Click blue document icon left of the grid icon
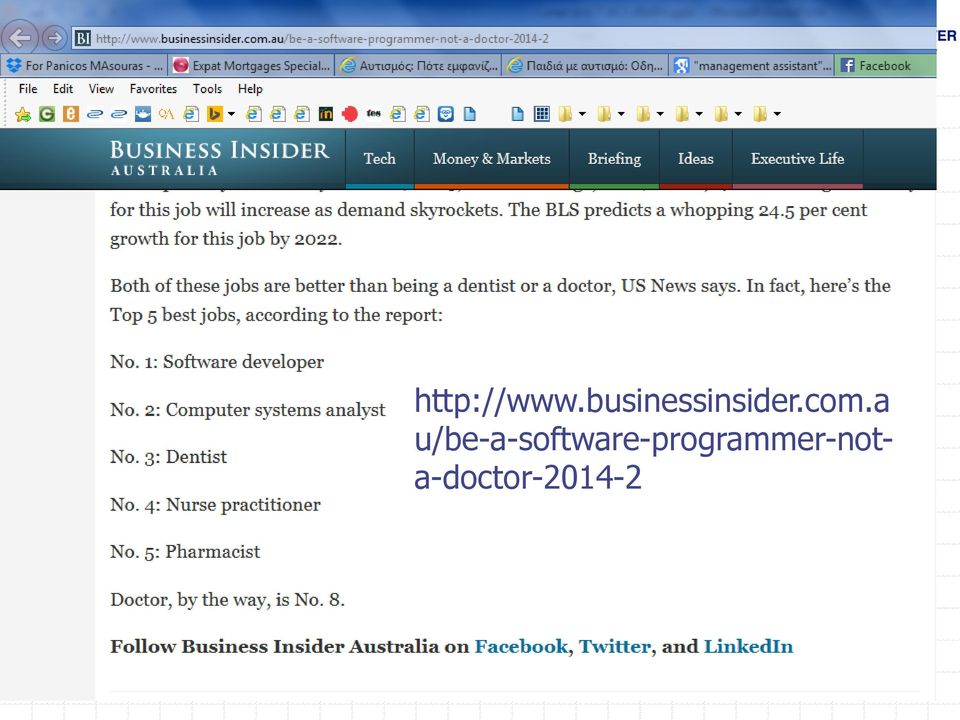The height and width of the screenshot is (720, 960). tap(517, 114)
